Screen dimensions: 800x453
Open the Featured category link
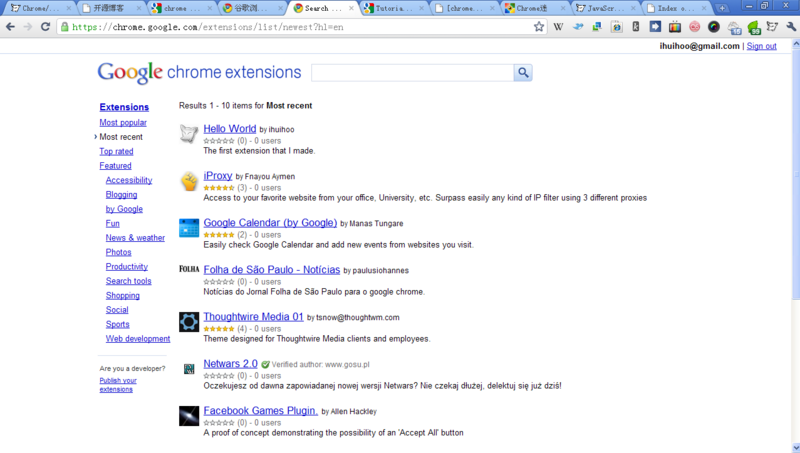115,166
